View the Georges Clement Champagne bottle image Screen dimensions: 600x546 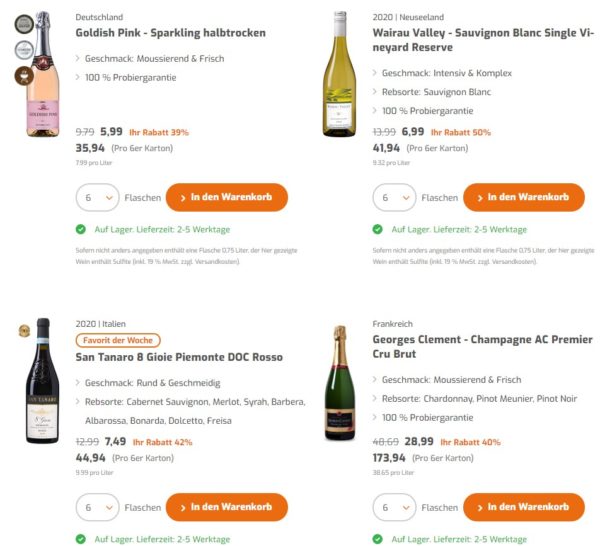340,385
